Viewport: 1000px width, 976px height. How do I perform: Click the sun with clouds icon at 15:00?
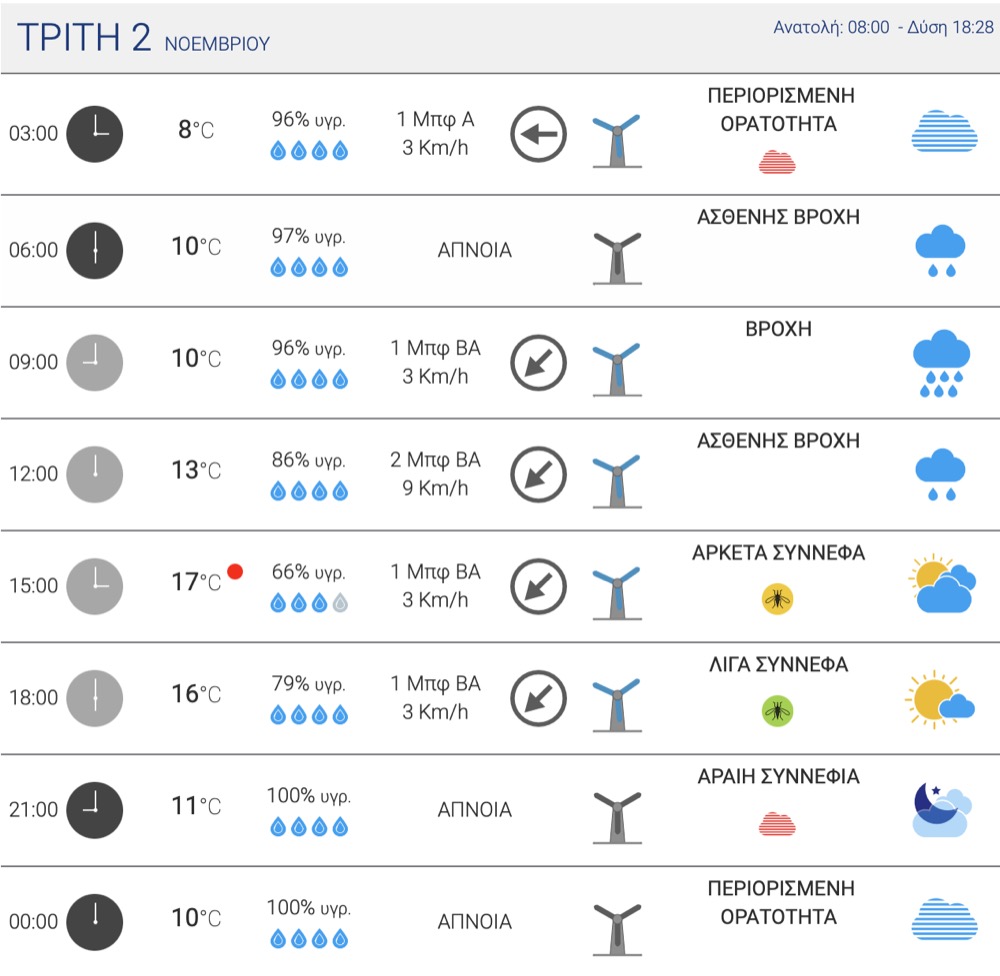point(942,583)
